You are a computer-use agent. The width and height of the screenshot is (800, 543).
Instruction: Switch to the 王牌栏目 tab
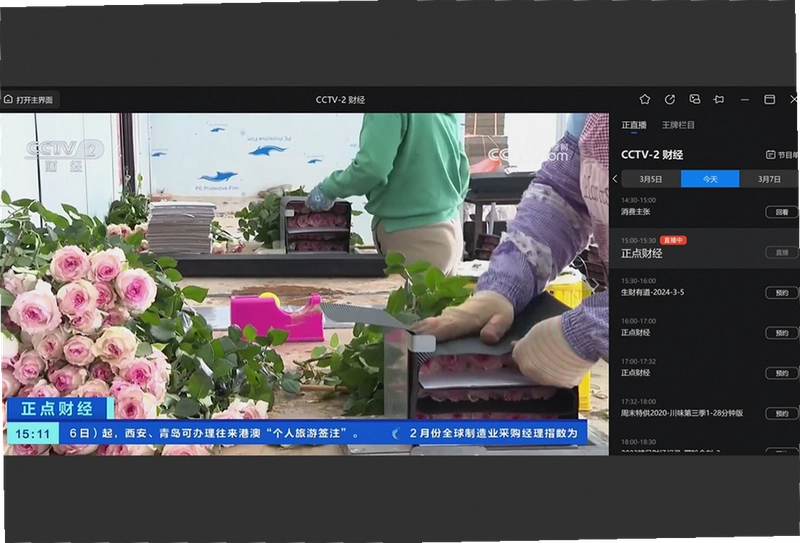pos(678,125)
